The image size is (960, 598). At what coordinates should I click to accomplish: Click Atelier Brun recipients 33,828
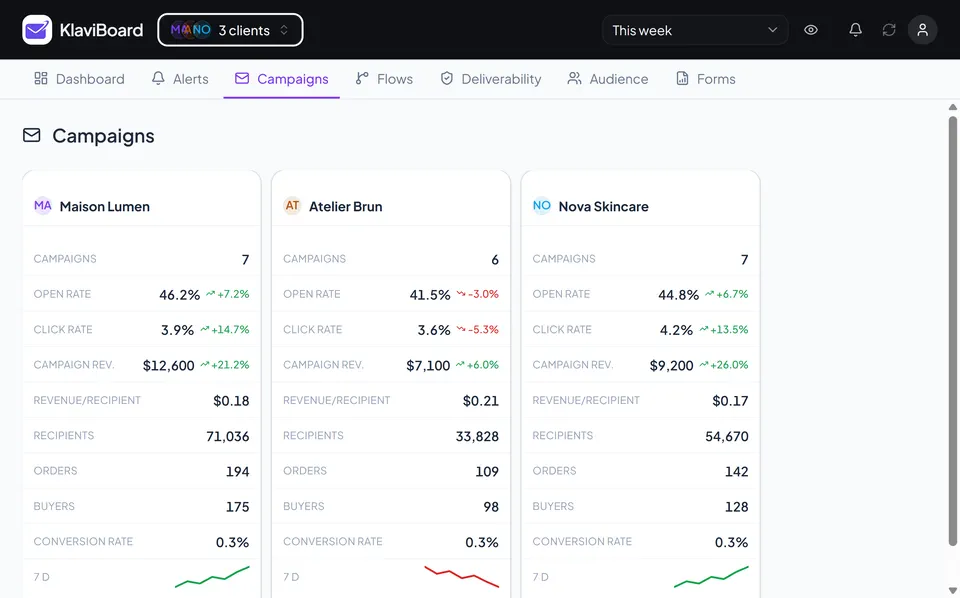477,436
